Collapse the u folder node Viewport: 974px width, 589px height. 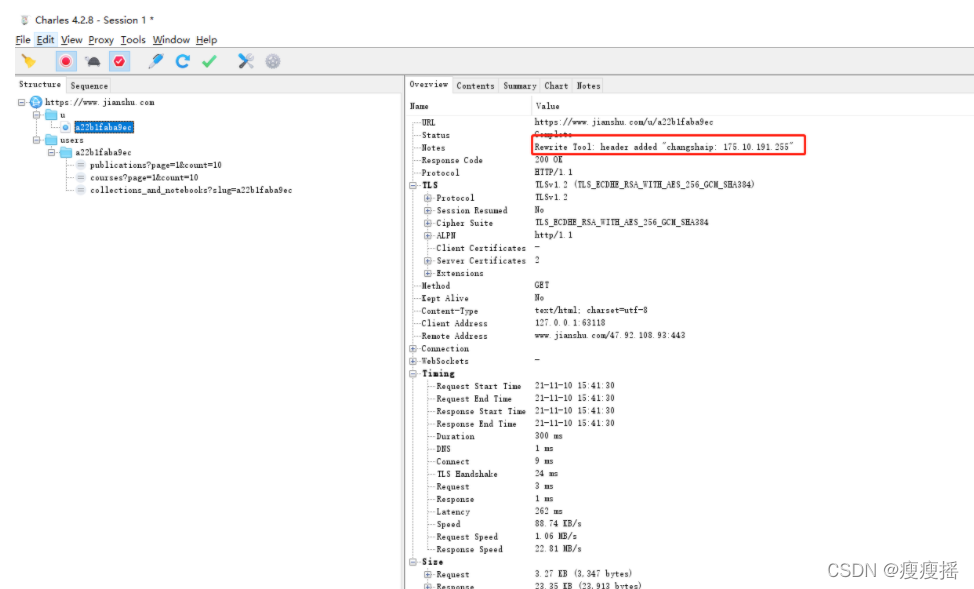pyautogui.click(x=37, y=115)
